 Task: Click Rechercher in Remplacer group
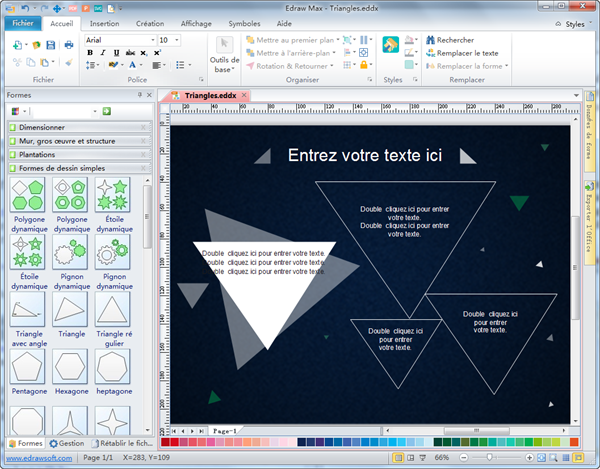point(450,40)
